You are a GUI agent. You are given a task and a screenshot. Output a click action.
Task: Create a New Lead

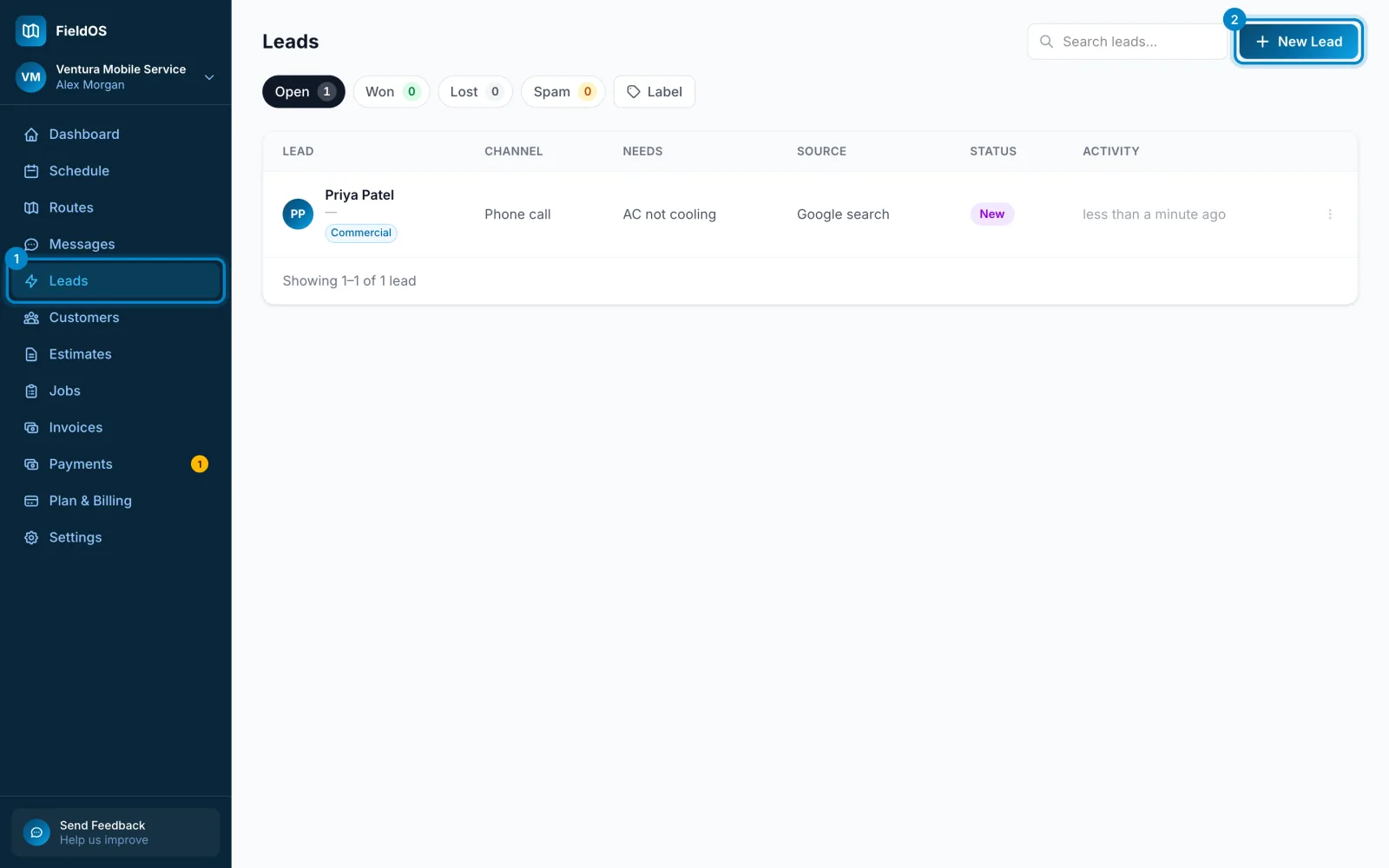coord(1299,42)
